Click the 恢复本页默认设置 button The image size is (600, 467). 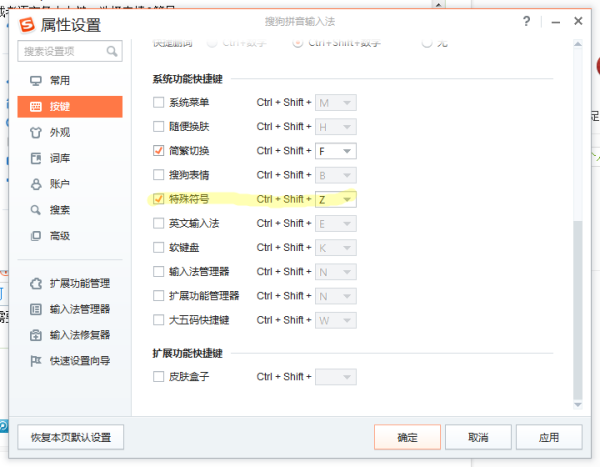71,437
